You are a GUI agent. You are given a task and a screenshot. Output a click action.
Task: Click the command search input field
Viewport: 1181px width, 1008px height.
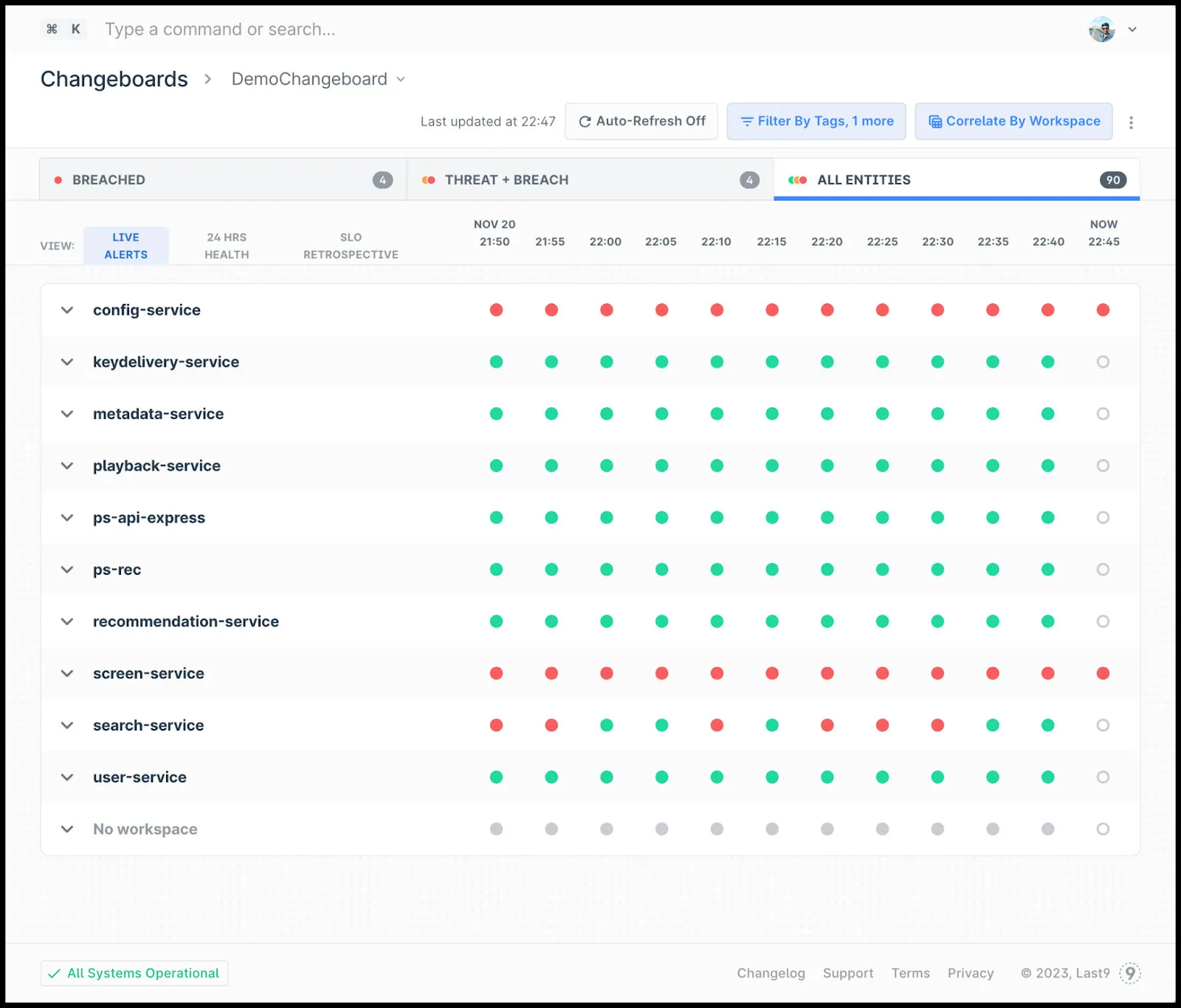click(x=220, y=30)
